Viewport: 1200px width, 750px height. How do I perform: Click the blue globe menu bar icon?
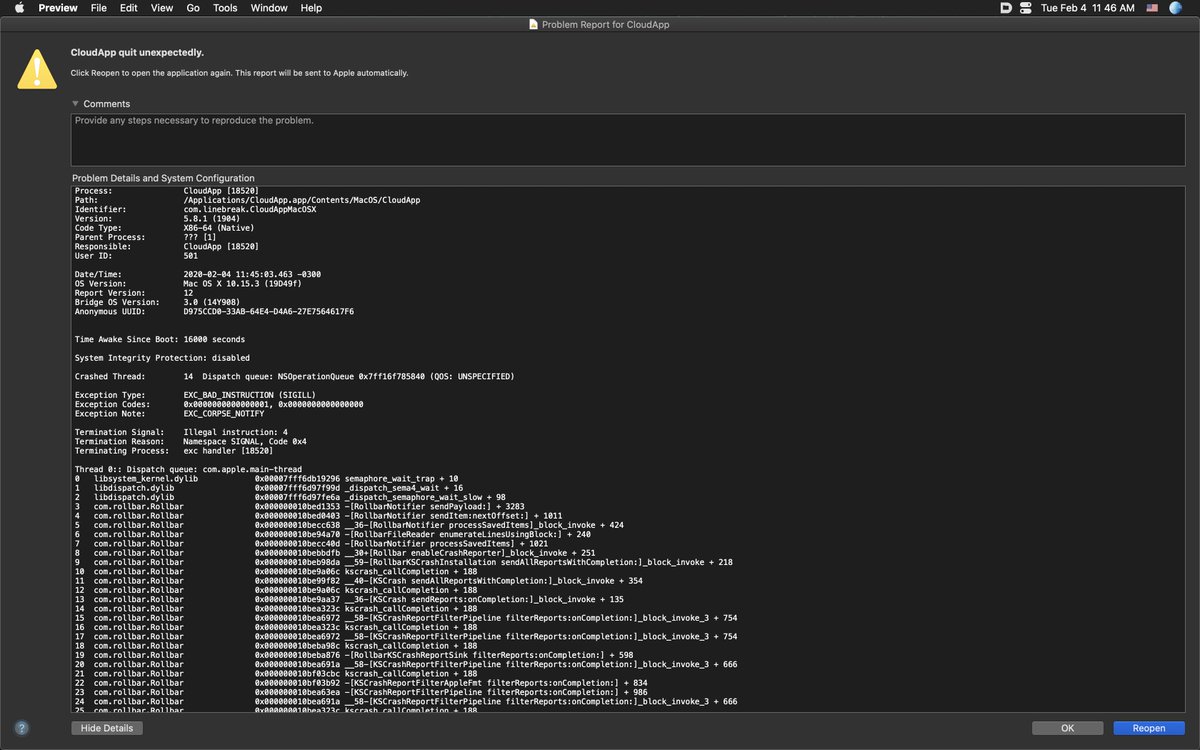pyautogui.click(x=1176, y=7)
